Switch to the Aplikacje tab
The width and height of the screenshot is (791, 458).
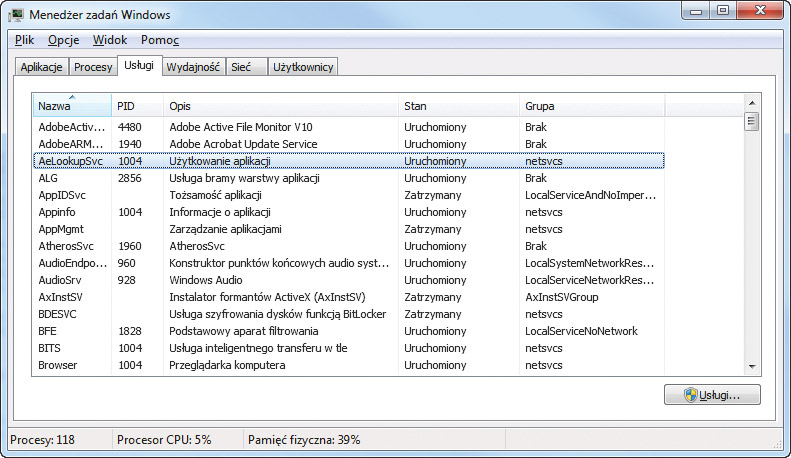click(42, 67)
